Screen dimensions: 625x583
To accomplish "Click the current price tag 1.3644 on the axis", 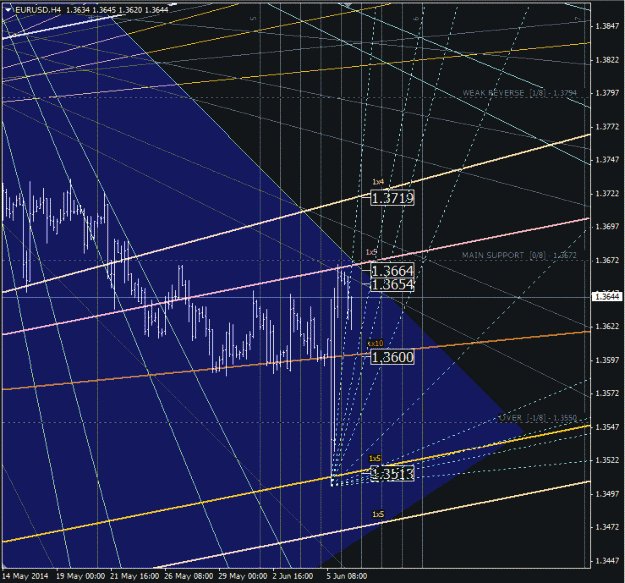I will tap(607, 296).
